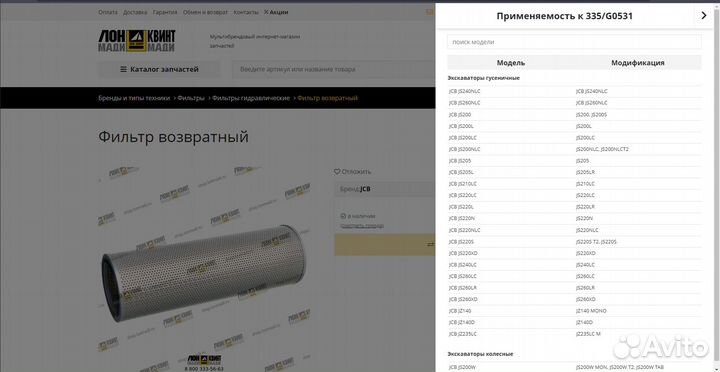720x372 pixels.
Task: Click the percent icon beside Акции
Action: tap(266, 12)
